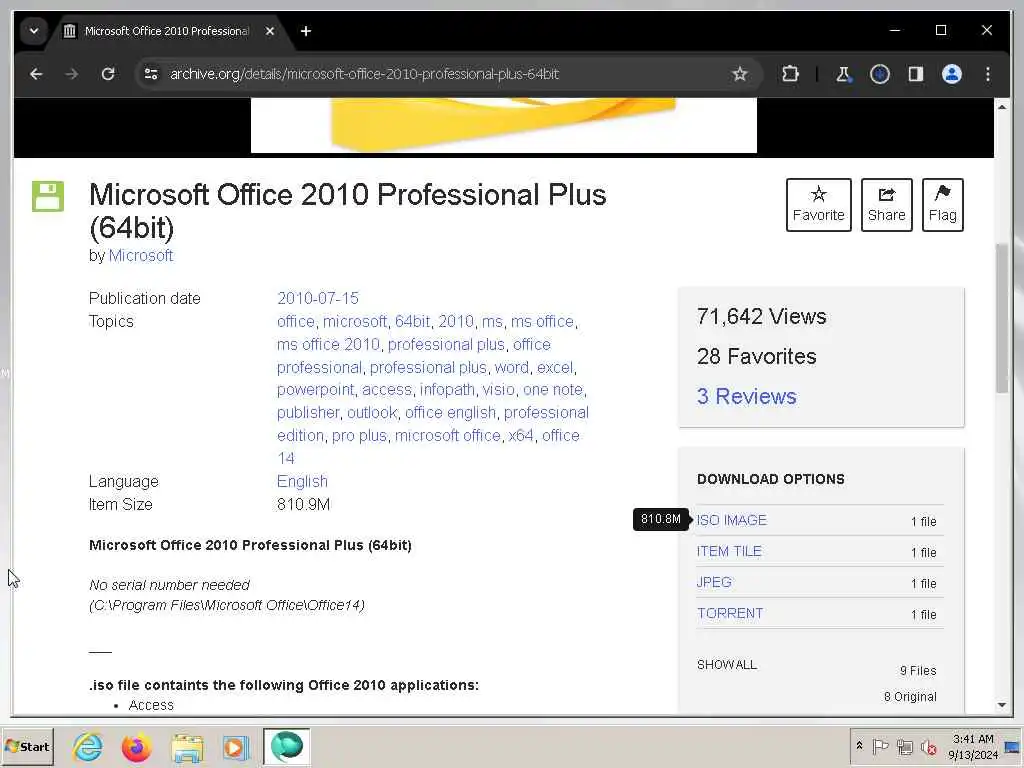The height and width of the screenshot is (768, 1024).
Task: Open publication date 2010-07-15 link
Action: pyautogui.click(x=317, y=298)
